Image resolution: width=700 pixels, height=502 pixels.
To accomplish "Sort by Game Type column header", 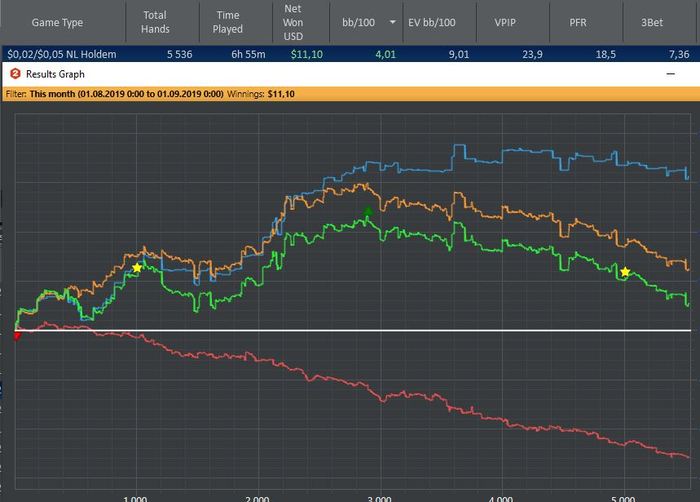I will pyautogui.click(x=57, y=22).
